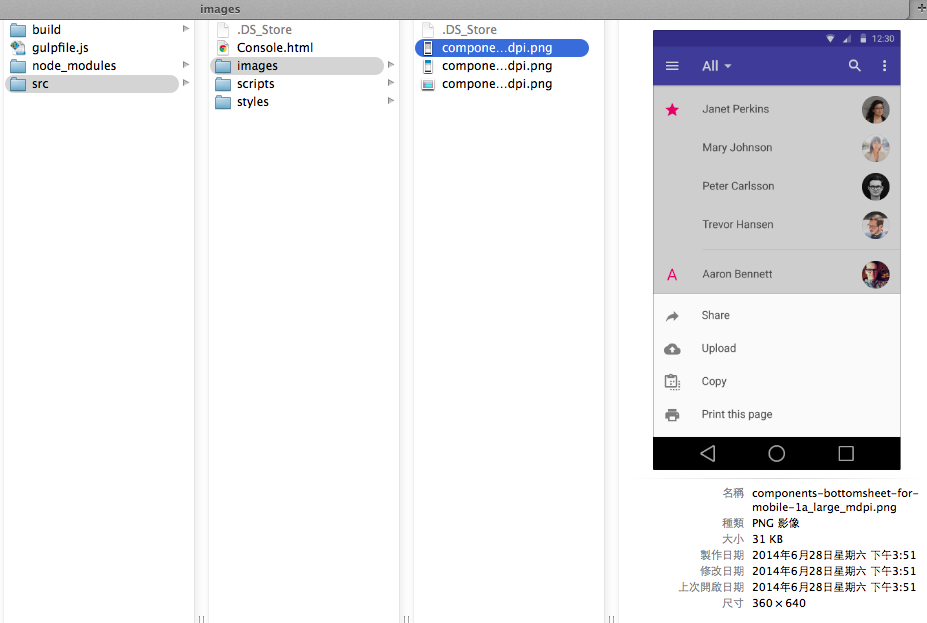Click the Share item in the bottom sheet

coord(715,315)
